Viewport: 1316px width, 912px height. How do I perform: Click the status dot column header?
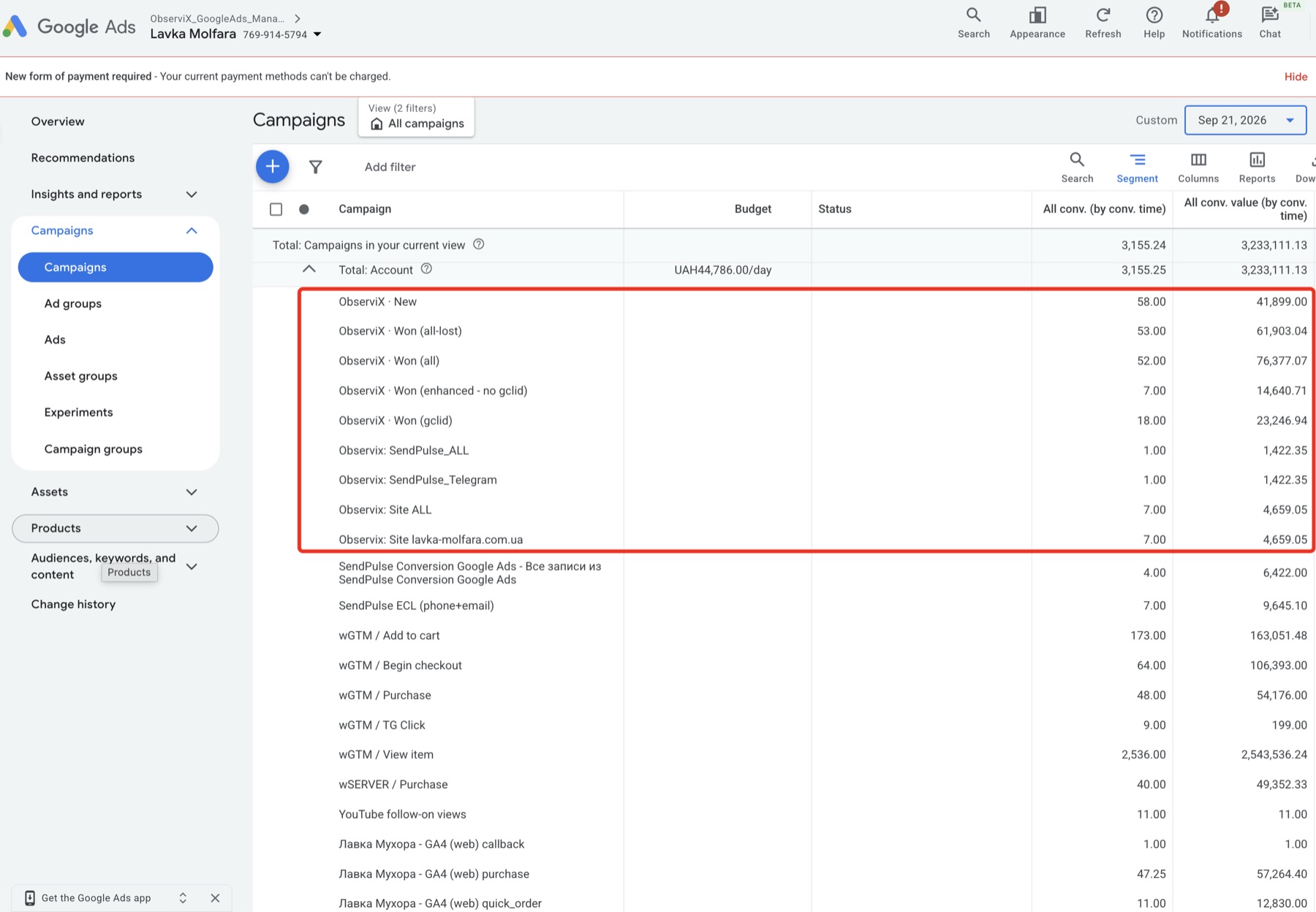coord(304,209)
